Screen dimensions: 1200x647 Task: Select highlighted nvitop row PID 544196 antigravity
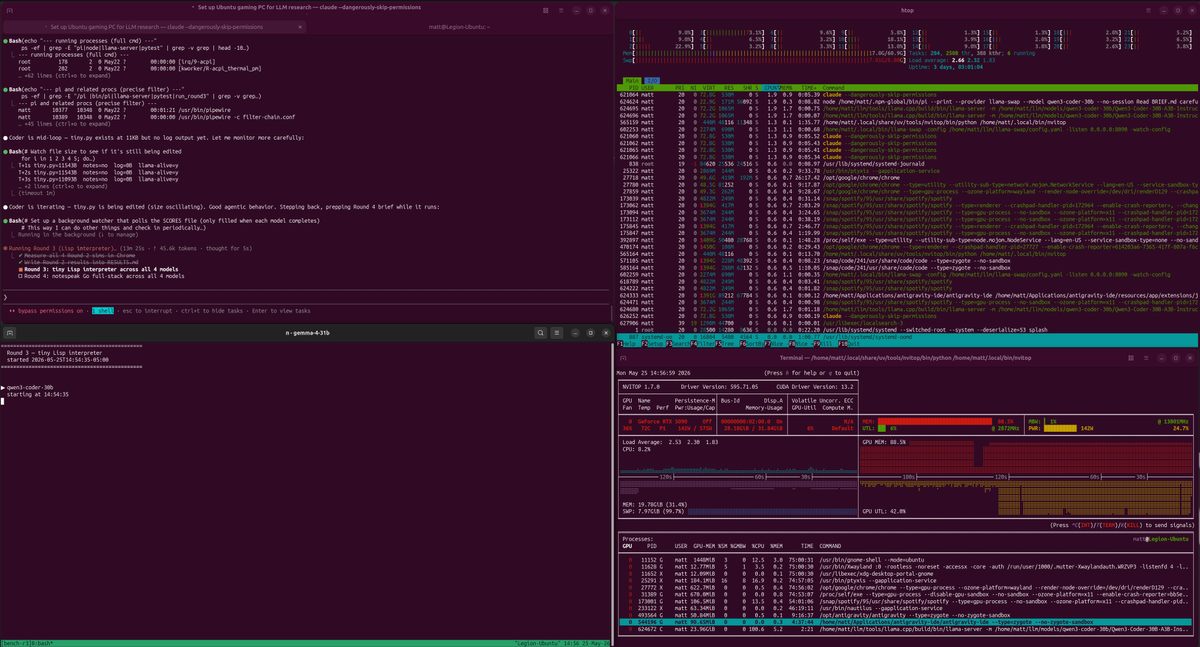tap(908, 623)
